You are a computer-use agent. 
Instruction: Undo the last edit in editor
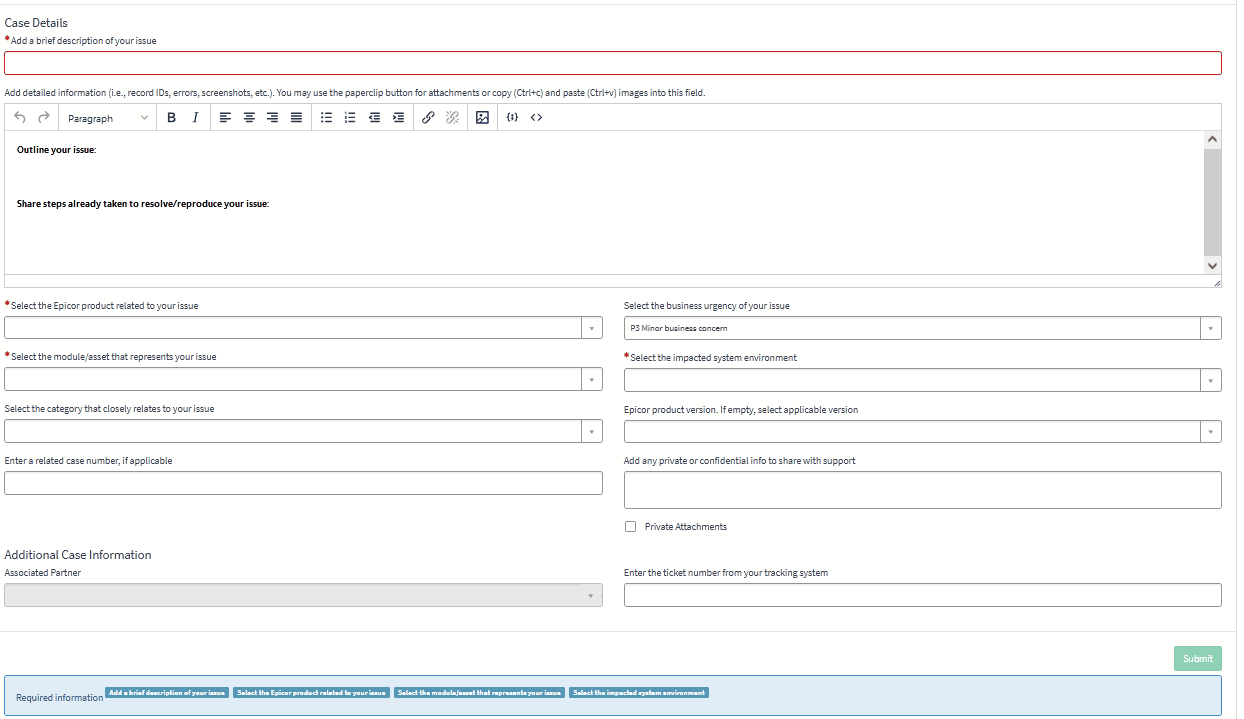coord(20,118)
